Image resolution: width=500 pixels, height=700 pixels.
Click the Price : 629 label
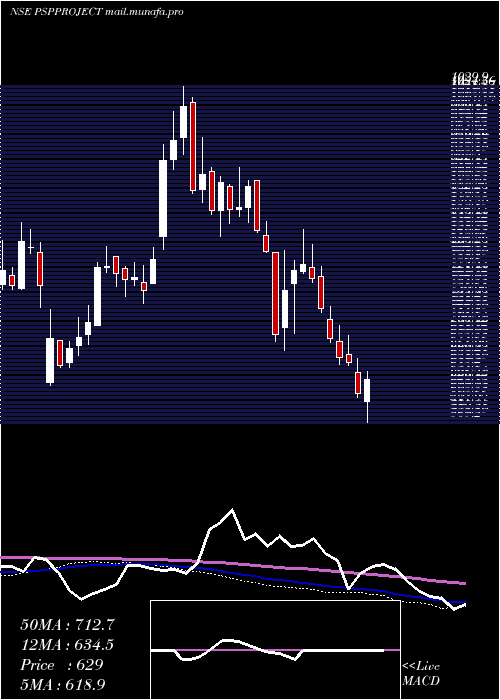pyautogui.click(x=62, y=665)
